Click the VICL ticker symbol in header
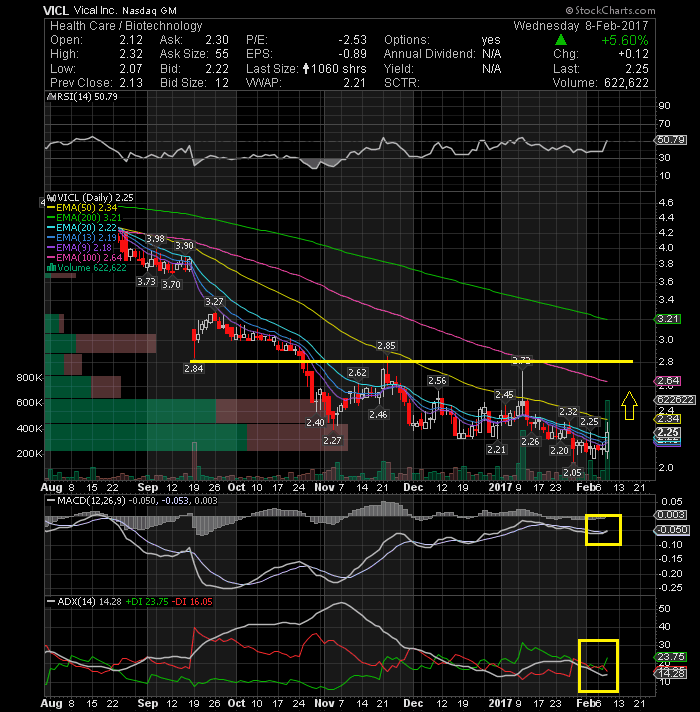 pyautogui.click(x=55, y=10)
